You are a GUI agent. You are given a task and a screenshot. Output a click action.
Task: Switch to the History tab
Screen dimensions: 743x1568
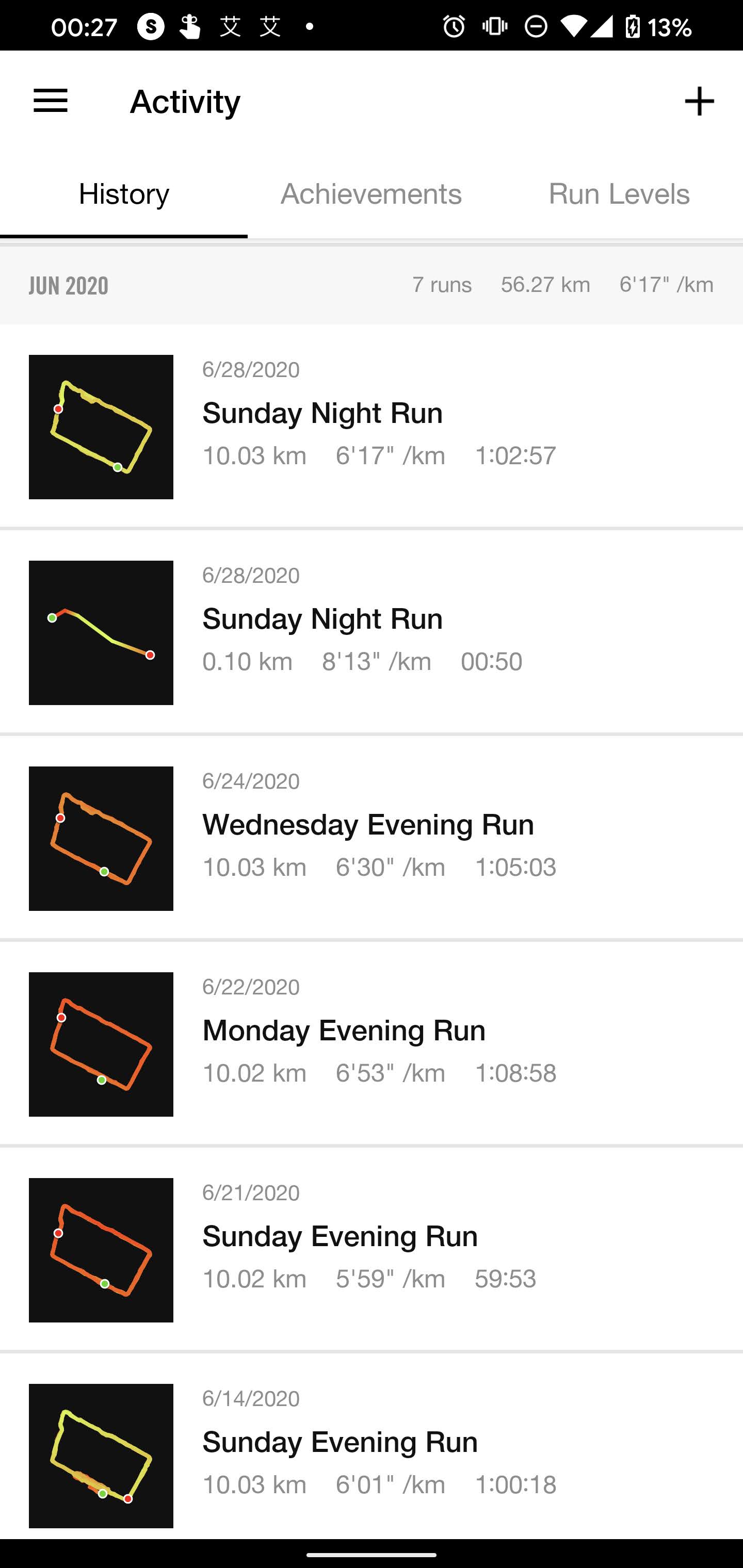[x=124, y=194]
